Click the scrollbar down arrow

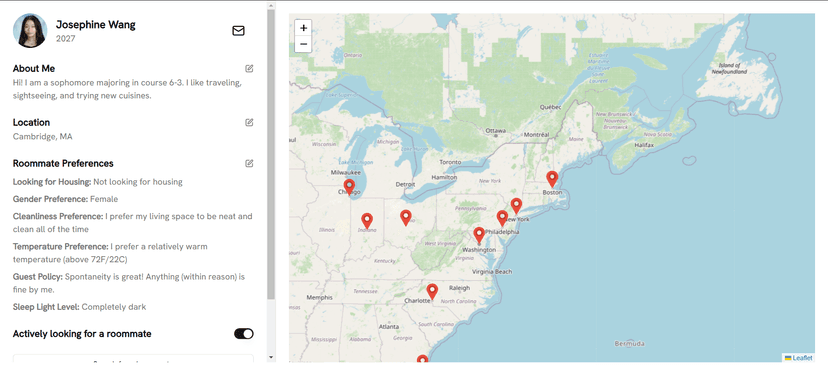pos(271,358)
